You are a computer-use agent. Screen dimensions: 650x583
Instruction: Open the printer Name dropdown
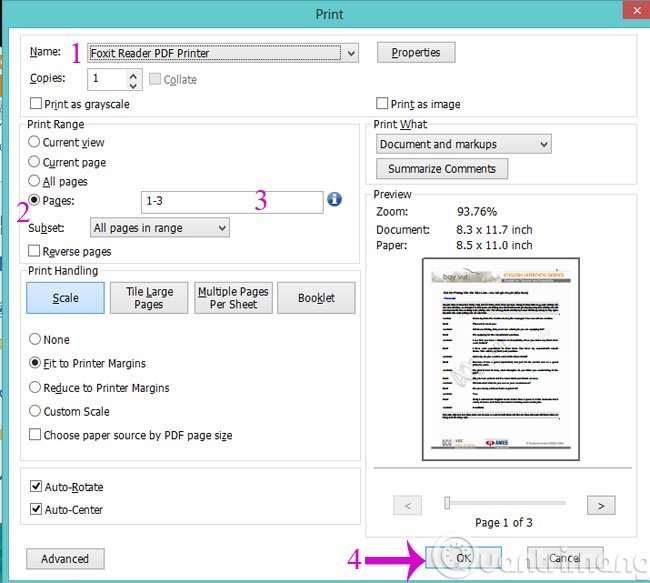[x=347, y=53]
